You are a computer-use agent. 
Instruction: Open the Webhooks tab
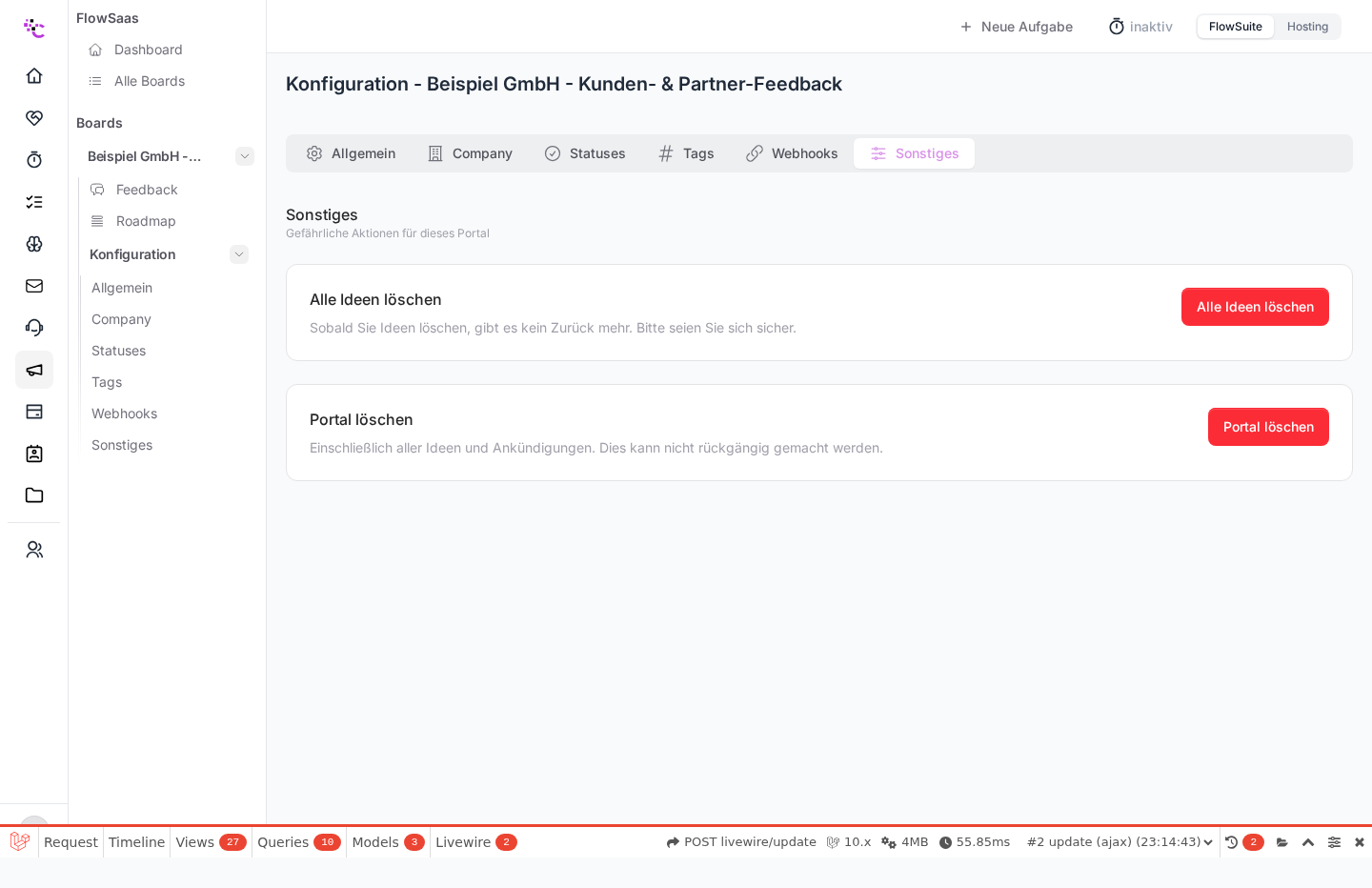[x=792, y=153]
